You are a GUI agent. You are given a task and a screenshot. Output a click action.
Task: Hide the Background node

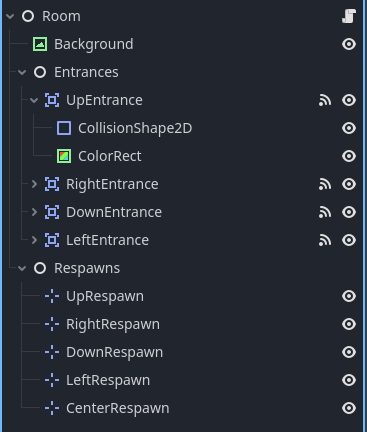click(x=349, y=44)
